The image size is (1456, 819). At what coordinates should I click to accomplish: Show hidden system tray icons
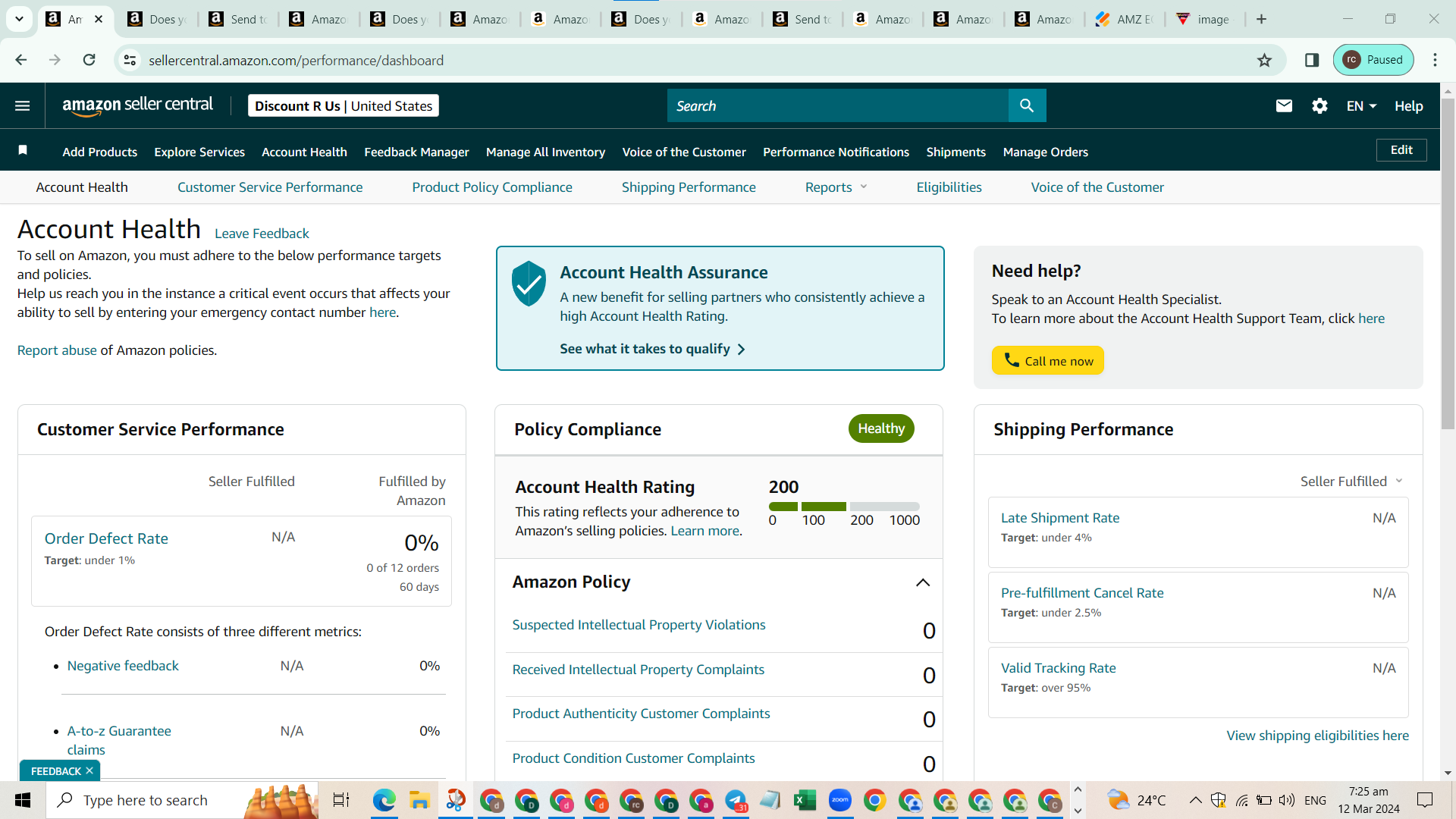coord(1195,800)
